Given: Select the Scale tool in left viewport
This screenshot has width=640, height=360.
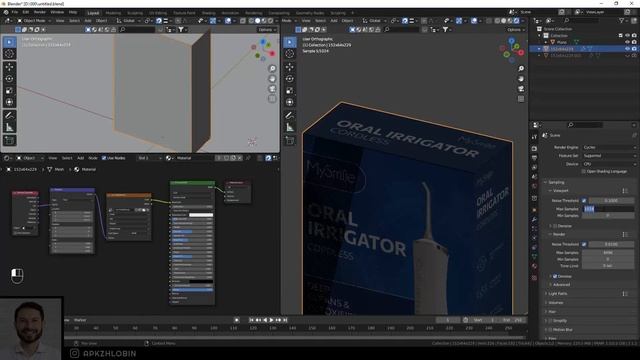Looking at the screenshot, I should tap(9, 90).
